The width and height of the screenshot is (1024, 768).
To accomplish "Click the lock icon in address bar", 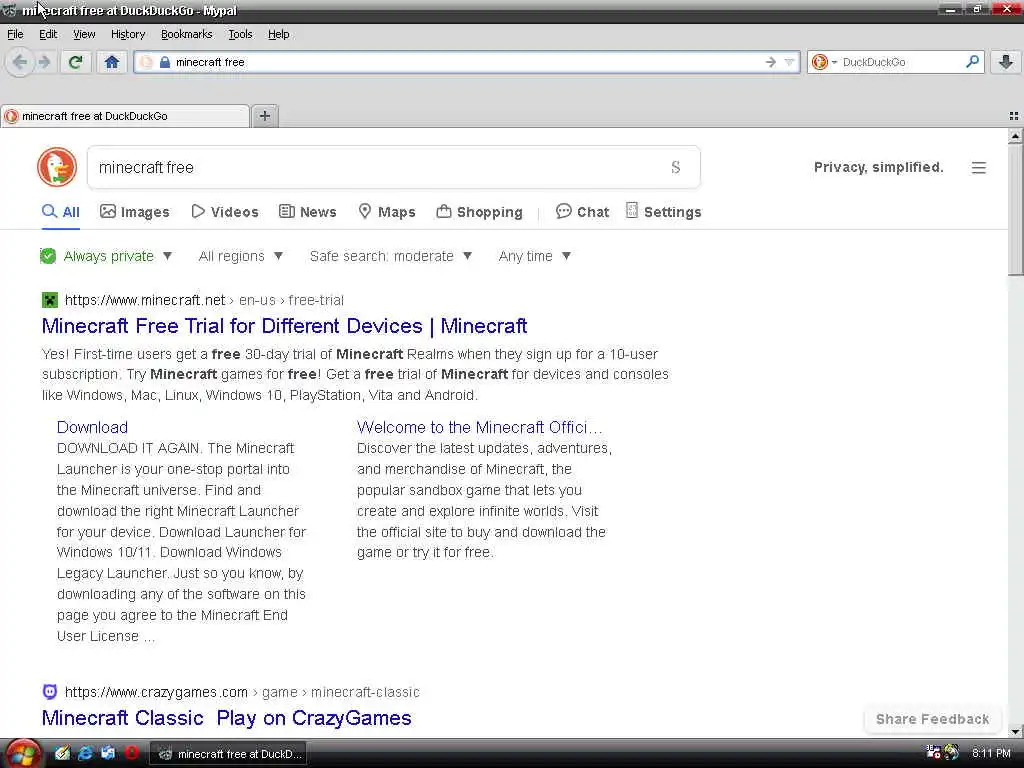I will click(165, 62).
